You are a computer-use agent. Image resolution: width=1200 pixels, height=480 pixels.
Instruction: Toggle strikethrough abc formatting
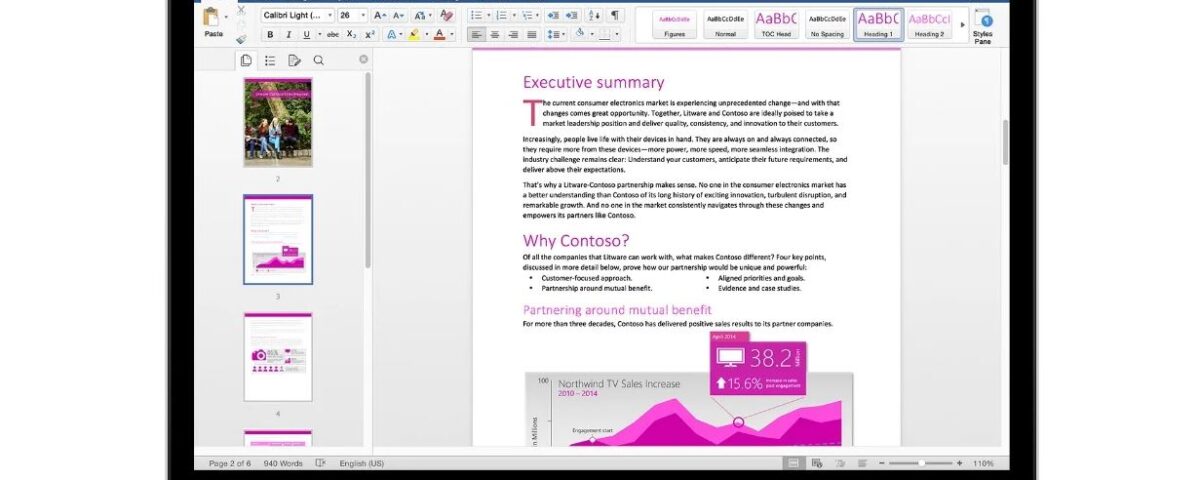pos(333,35)
